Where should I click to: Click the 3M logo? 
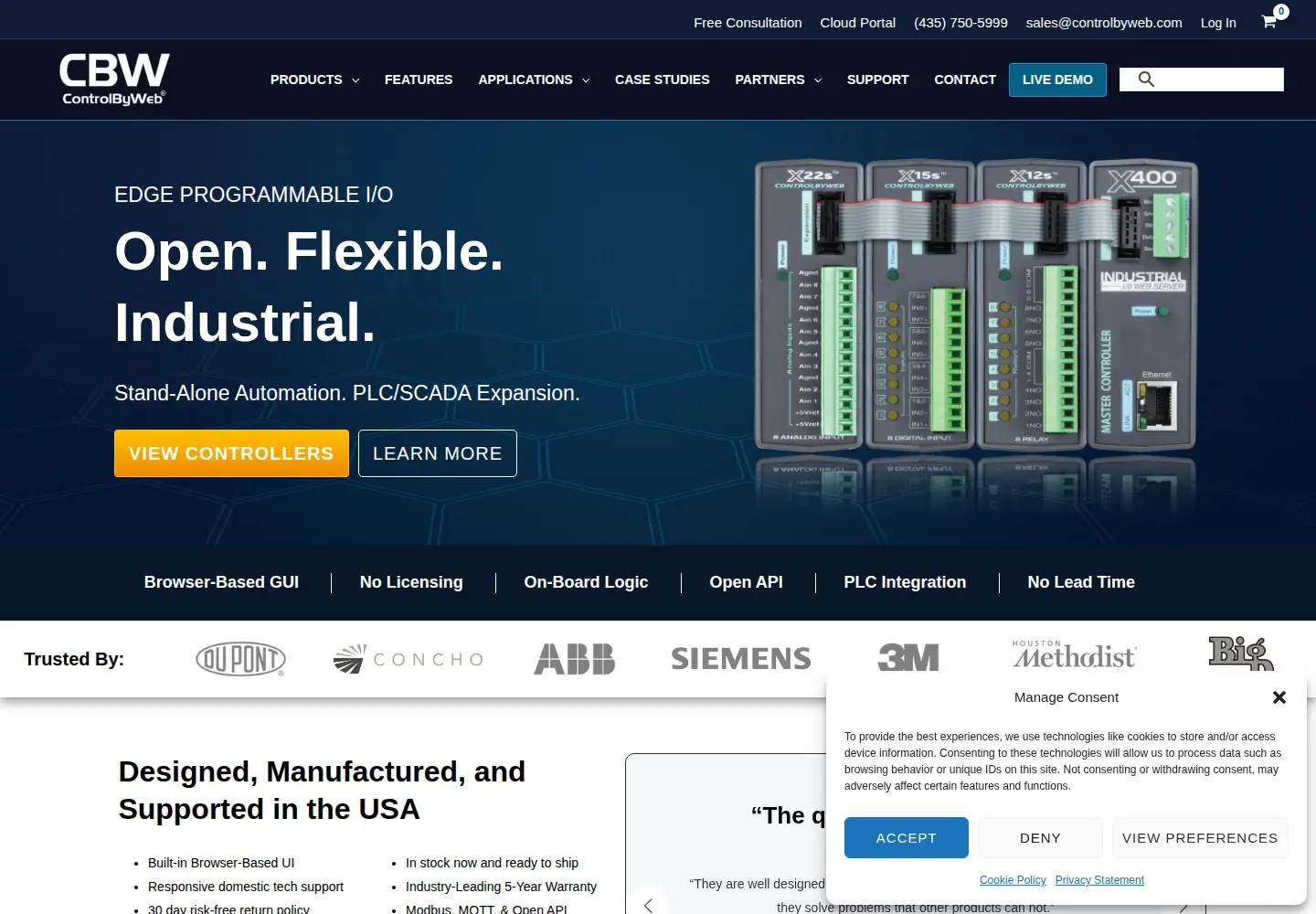pyautogui.click(x=908, y=658)
